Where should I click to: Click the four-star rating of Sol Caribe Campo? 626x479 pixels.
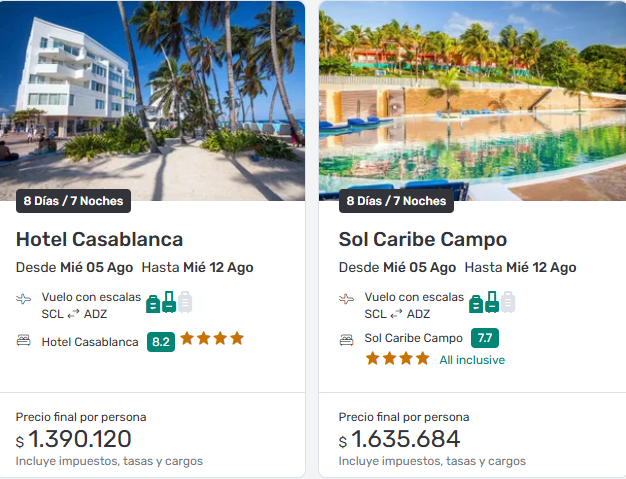coord(397,358)
